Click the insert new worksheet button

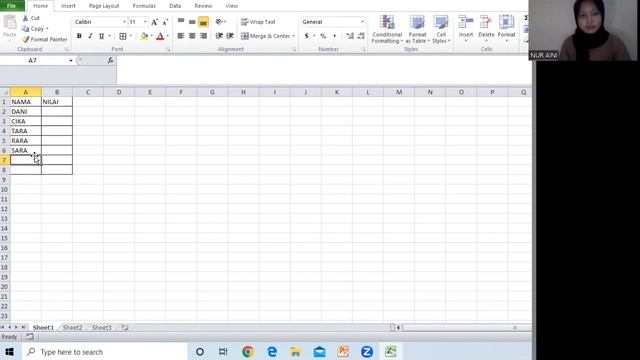(x=124, y=327)
